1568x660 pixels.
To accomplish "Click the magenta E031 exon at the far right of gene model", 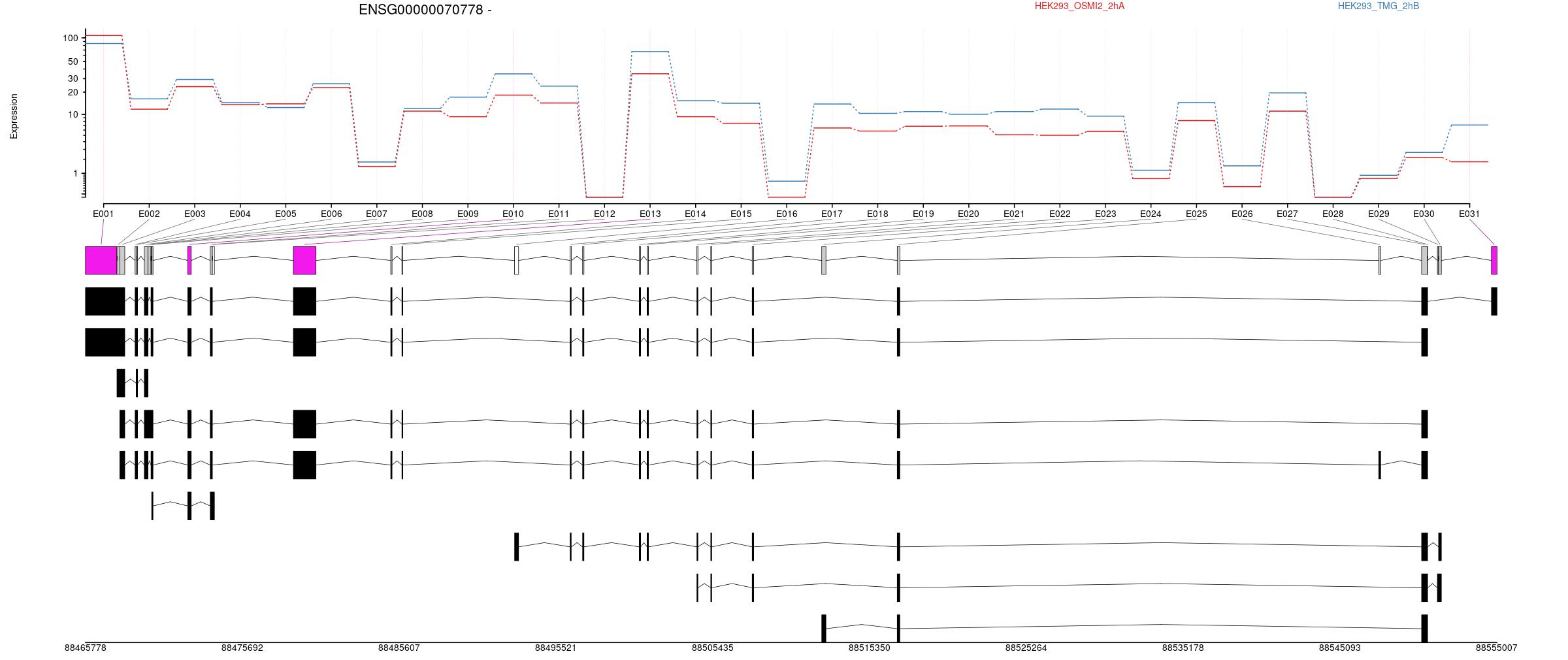I will pos(1494,260).
